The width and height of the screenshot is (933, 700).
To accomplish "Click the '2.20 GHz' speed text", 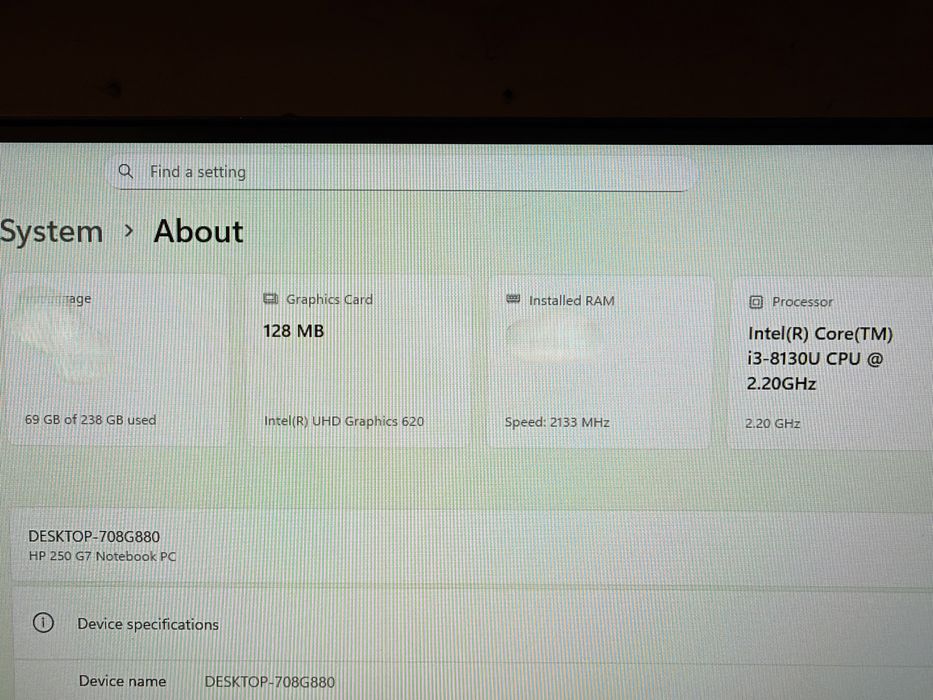I will [x=772, y=424].
